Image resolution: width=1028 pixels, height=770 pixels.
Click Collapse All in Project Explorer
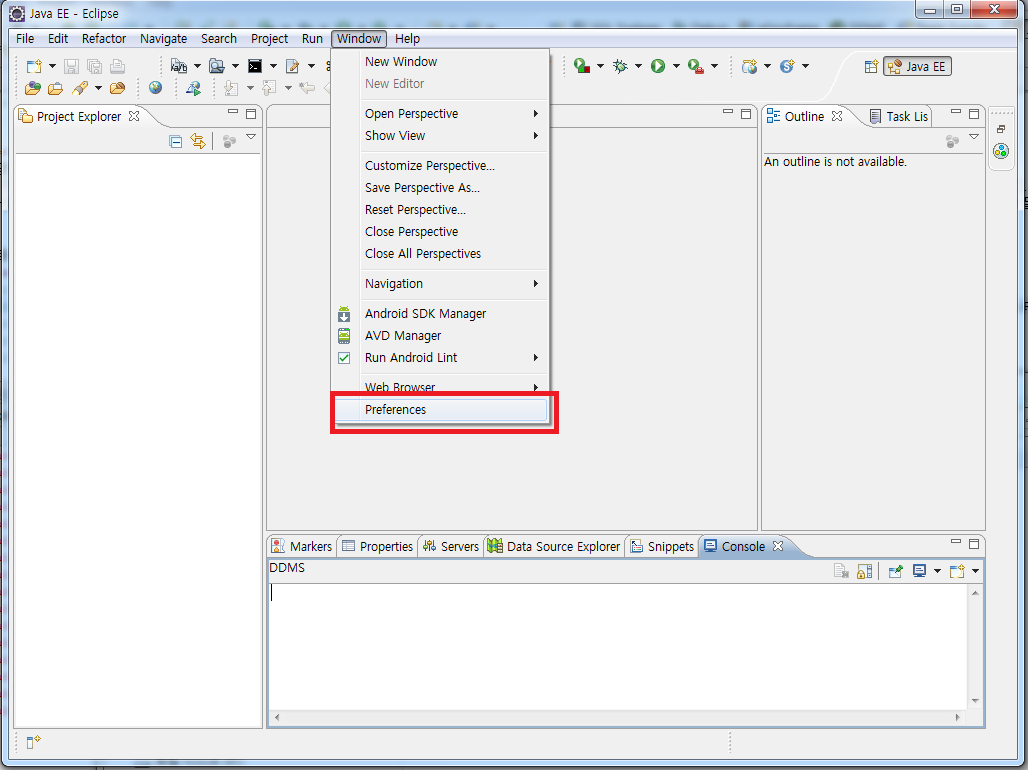point(176,142)
